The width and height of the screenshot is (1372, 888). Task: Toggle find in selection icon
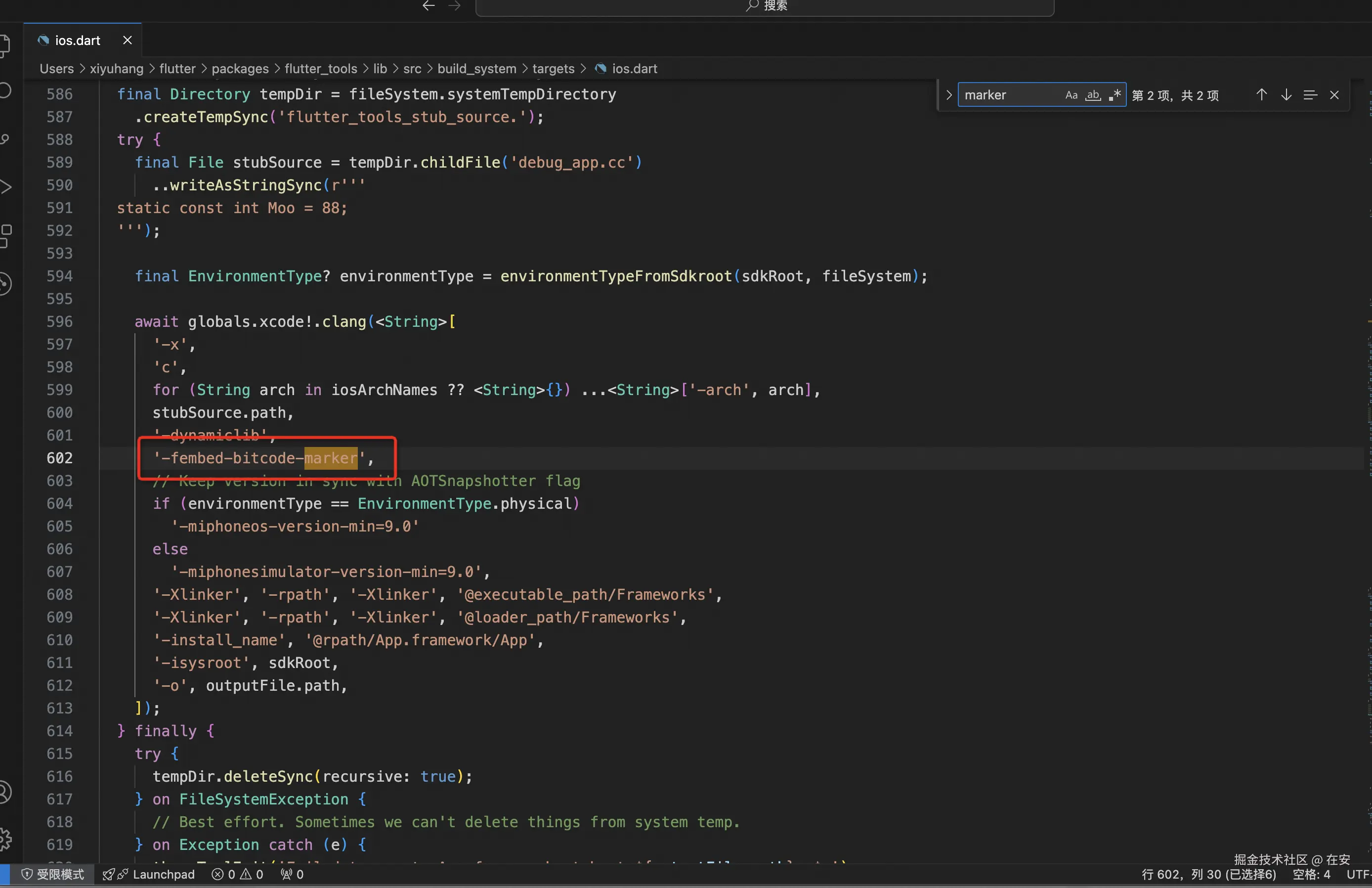1310,94
